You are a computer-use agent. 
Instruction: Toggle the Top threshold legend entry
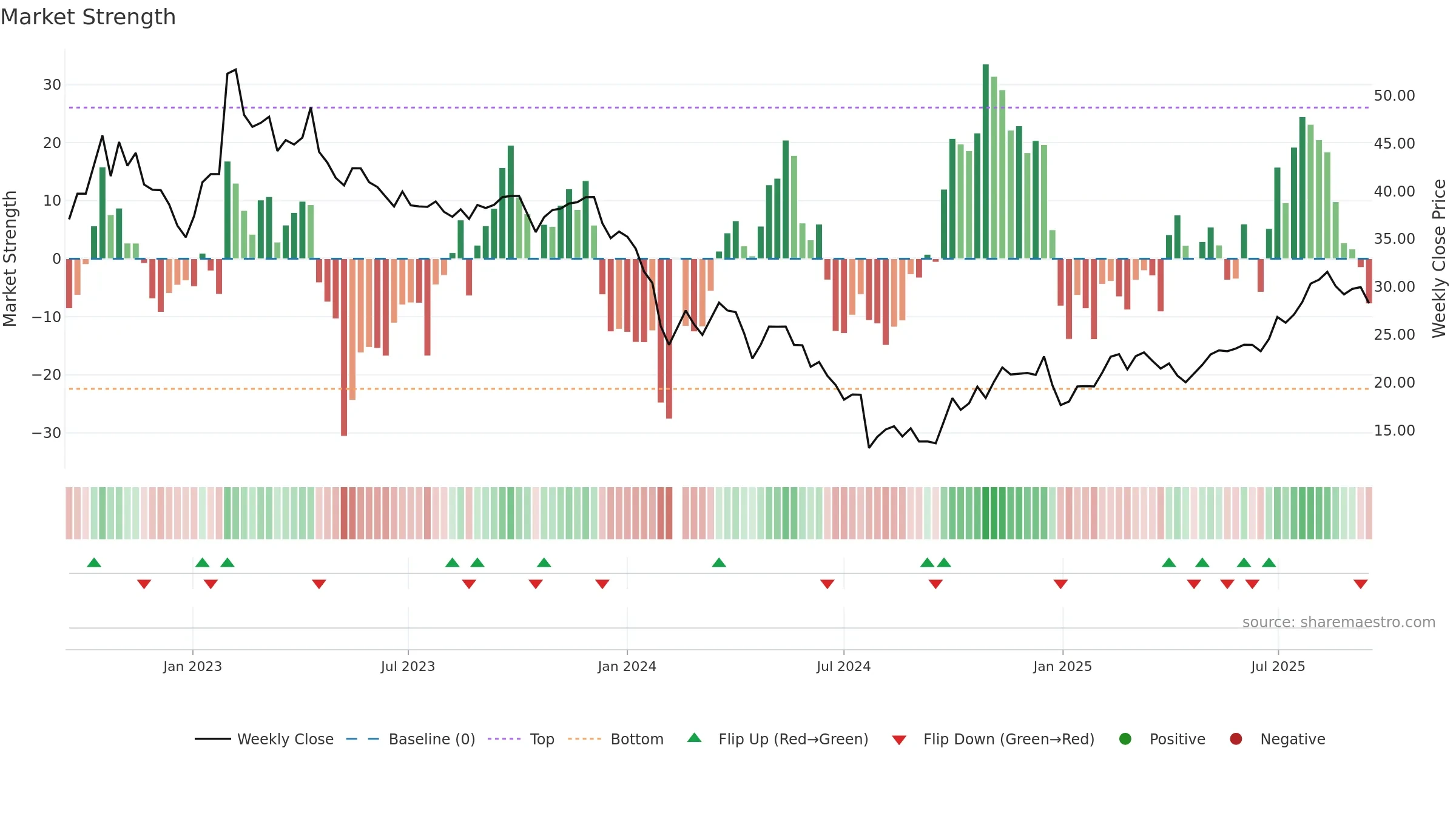pos(521,739)
